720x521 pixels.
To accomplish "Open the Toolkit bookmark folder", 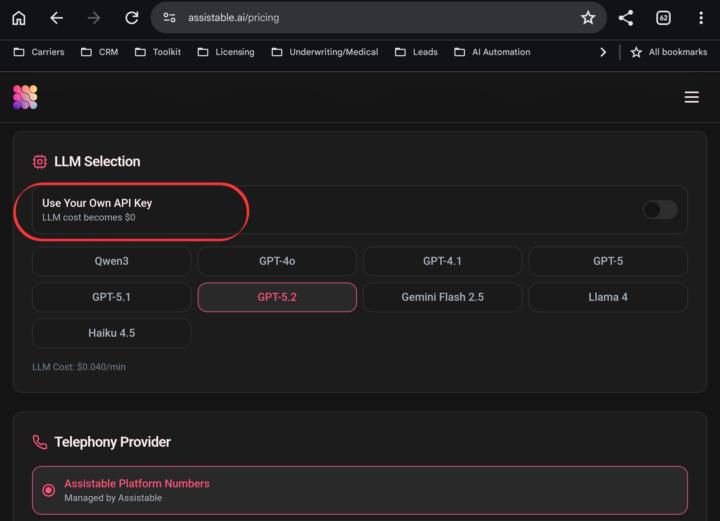I will pyautogui.click(x=158, y=52).
